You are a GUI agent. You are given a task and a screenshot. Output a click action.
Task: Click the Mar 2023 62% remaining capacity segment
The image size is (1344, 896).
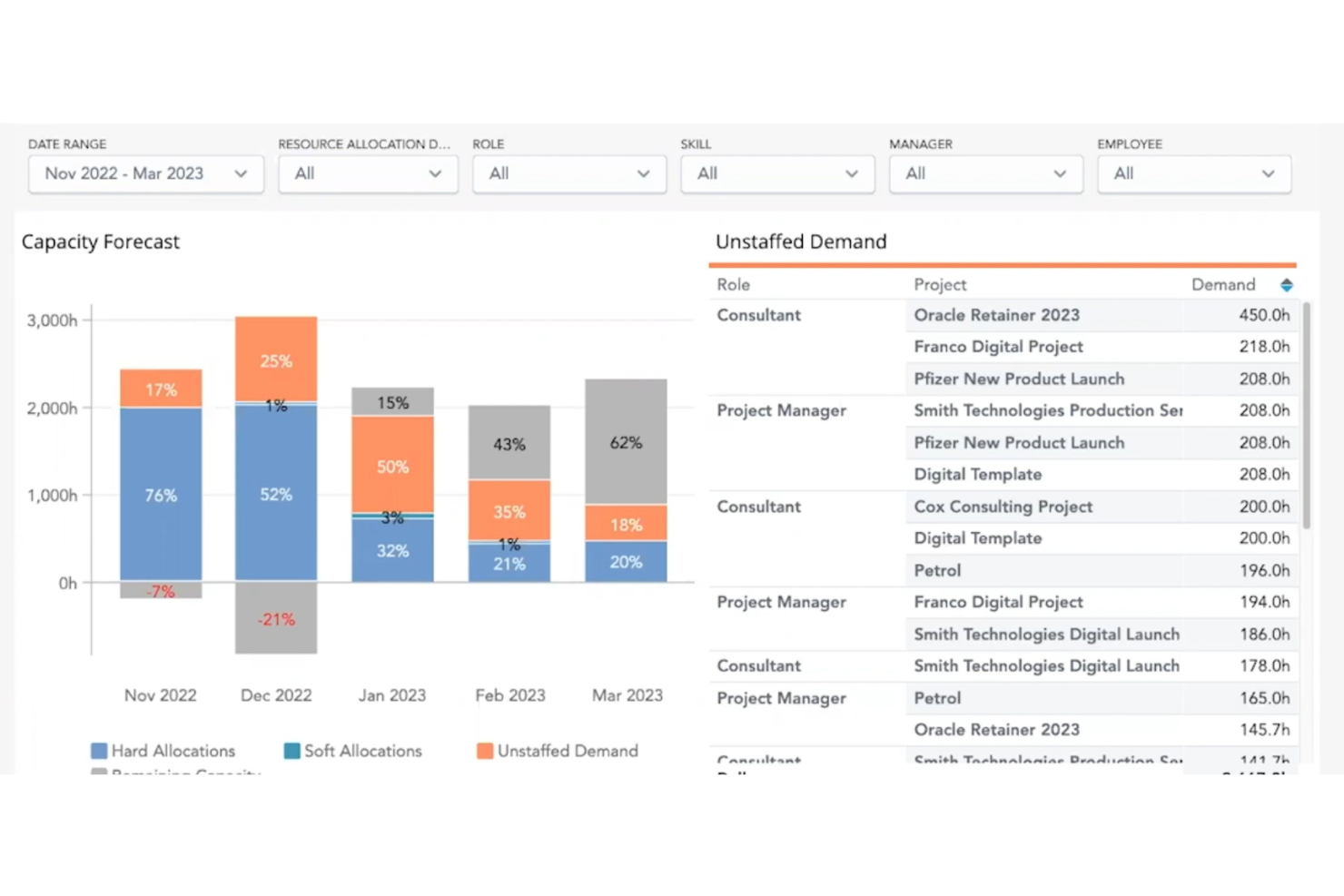pos(626,441)
